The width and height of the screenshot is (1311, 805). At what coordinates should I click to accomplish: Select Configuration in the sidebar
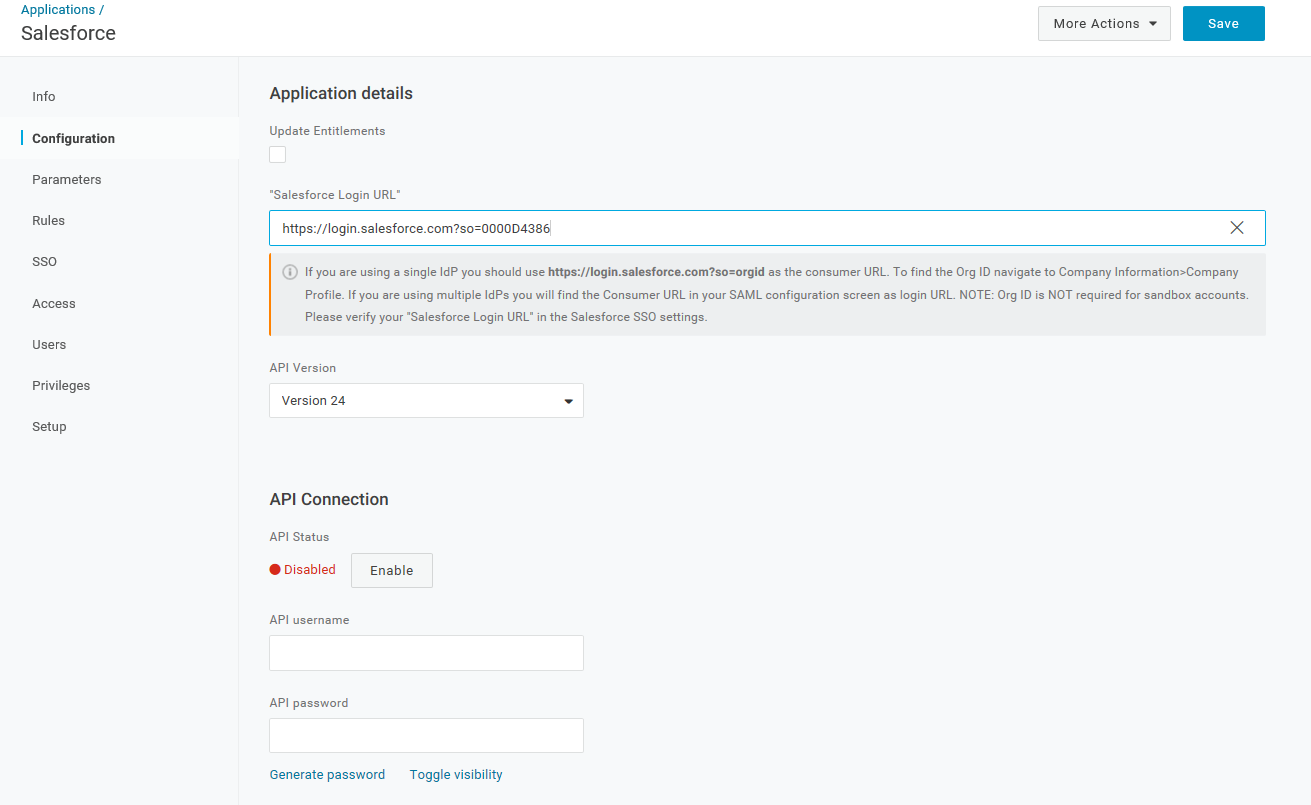[x=73, y=139]
